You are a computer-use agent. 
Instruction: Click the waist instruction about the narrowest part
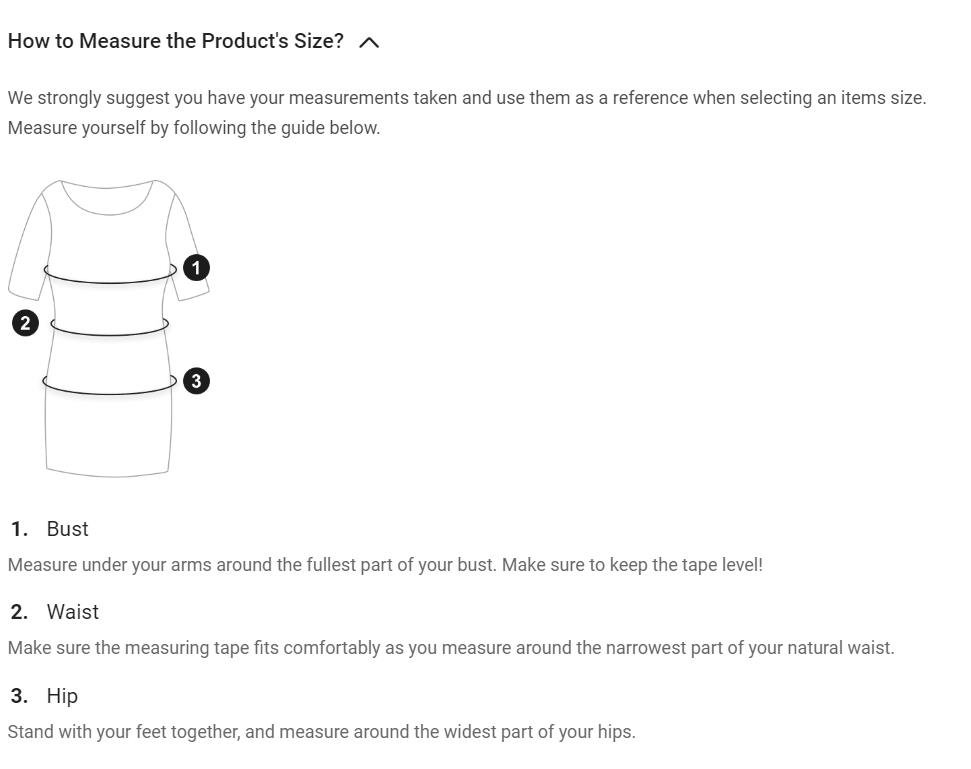[451, 648]
